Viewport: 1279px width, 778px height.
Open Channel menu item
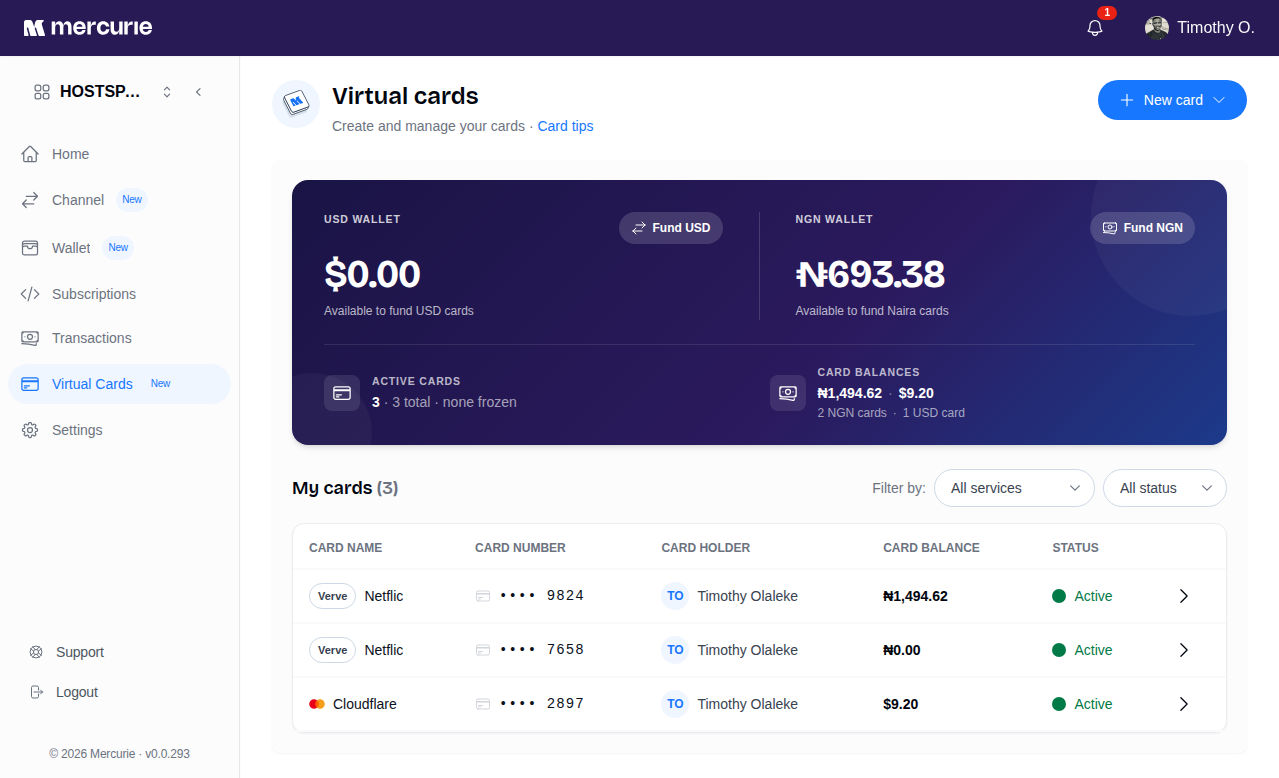[x=119, y=200]
